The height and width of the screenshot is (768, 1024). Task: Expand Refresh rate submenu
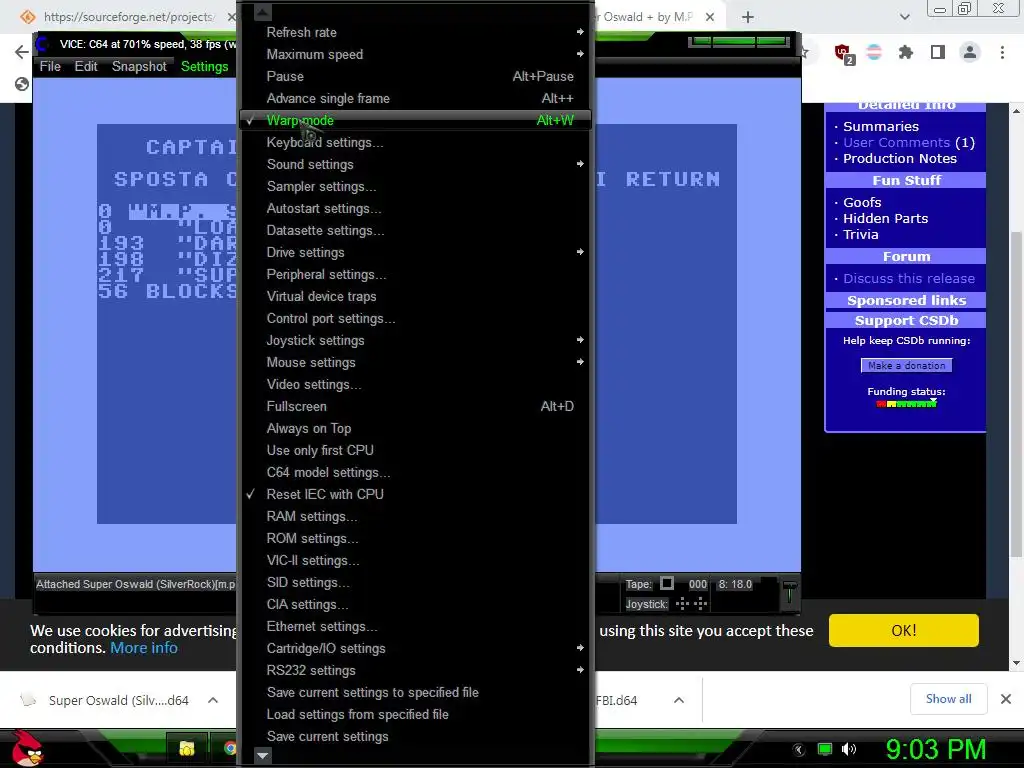[415, 32]
